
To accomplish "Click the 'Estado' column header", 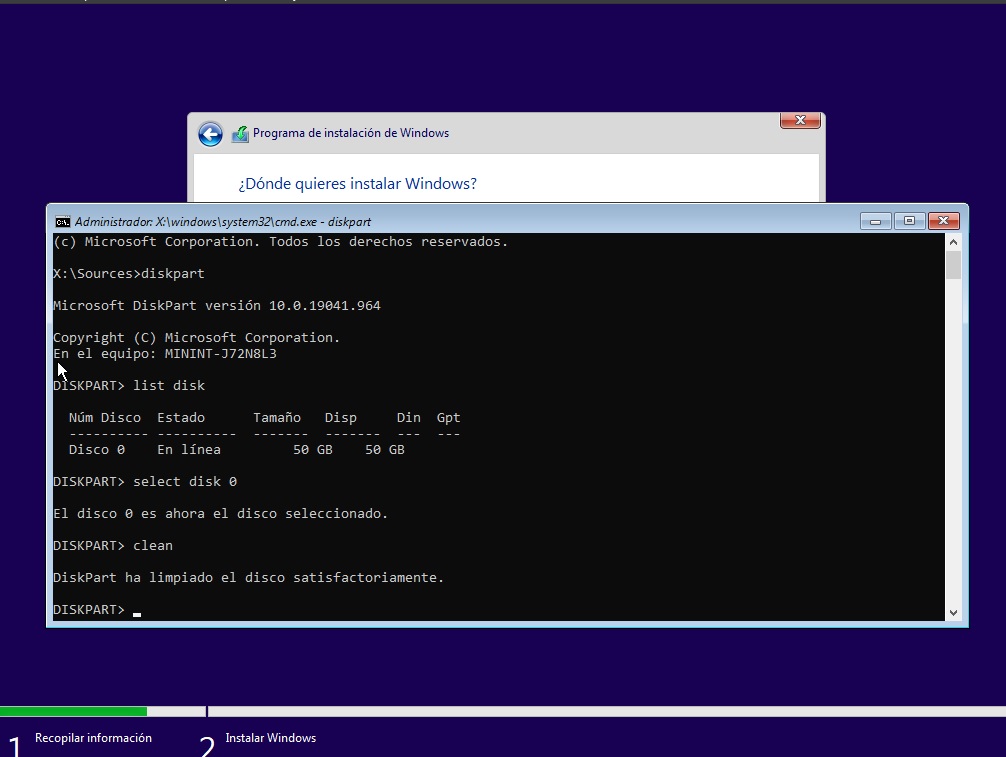I will point(181,418).
